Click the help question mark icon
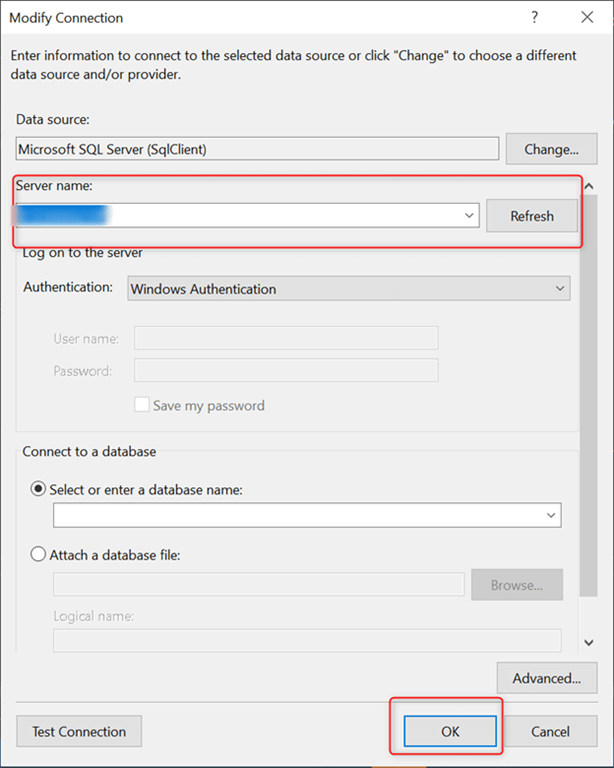 click(535, 17)
